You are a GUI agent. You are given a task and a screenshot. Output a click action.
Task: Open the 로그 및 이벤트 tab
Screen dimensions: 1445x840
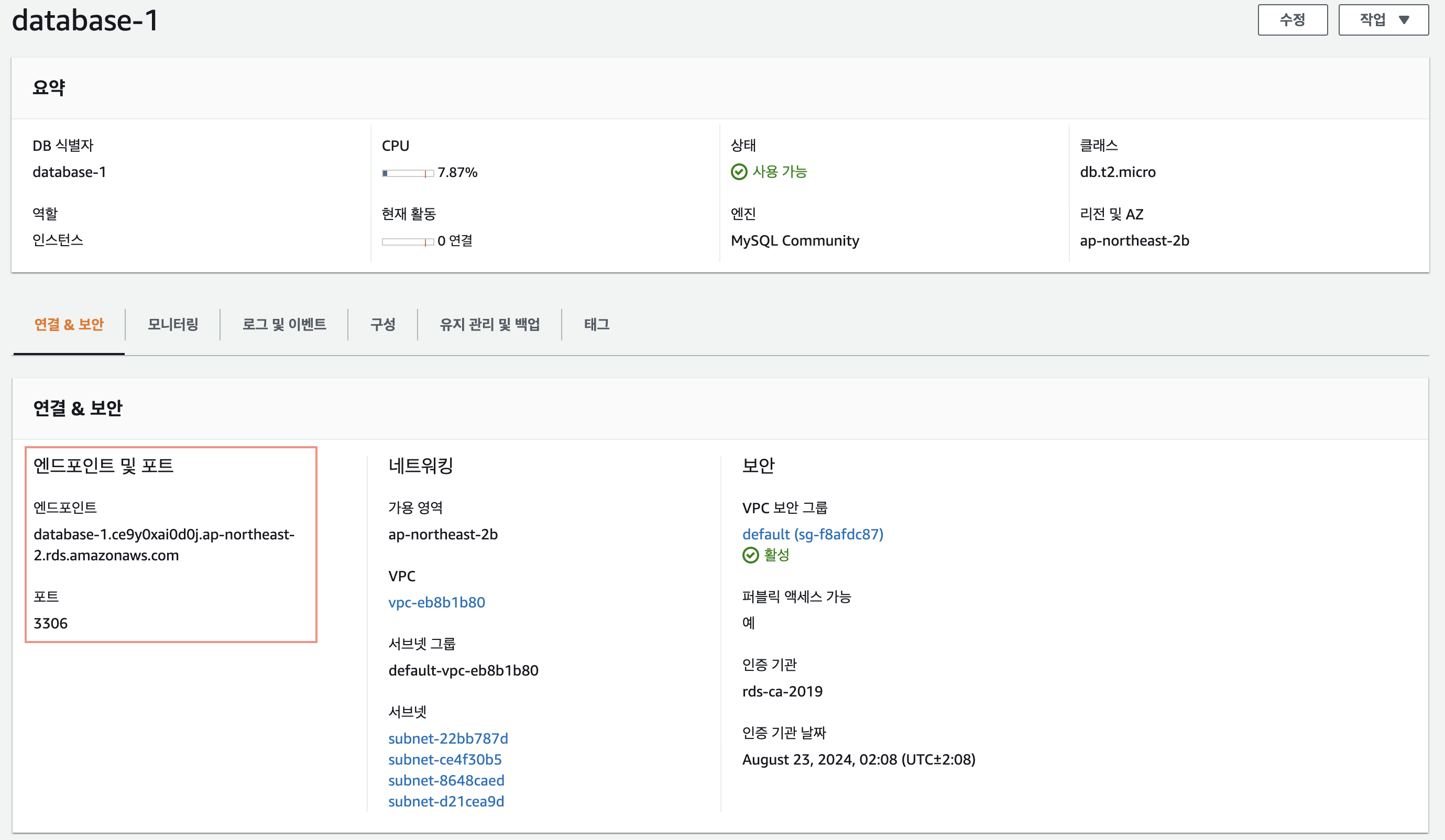tap(284, 324)
